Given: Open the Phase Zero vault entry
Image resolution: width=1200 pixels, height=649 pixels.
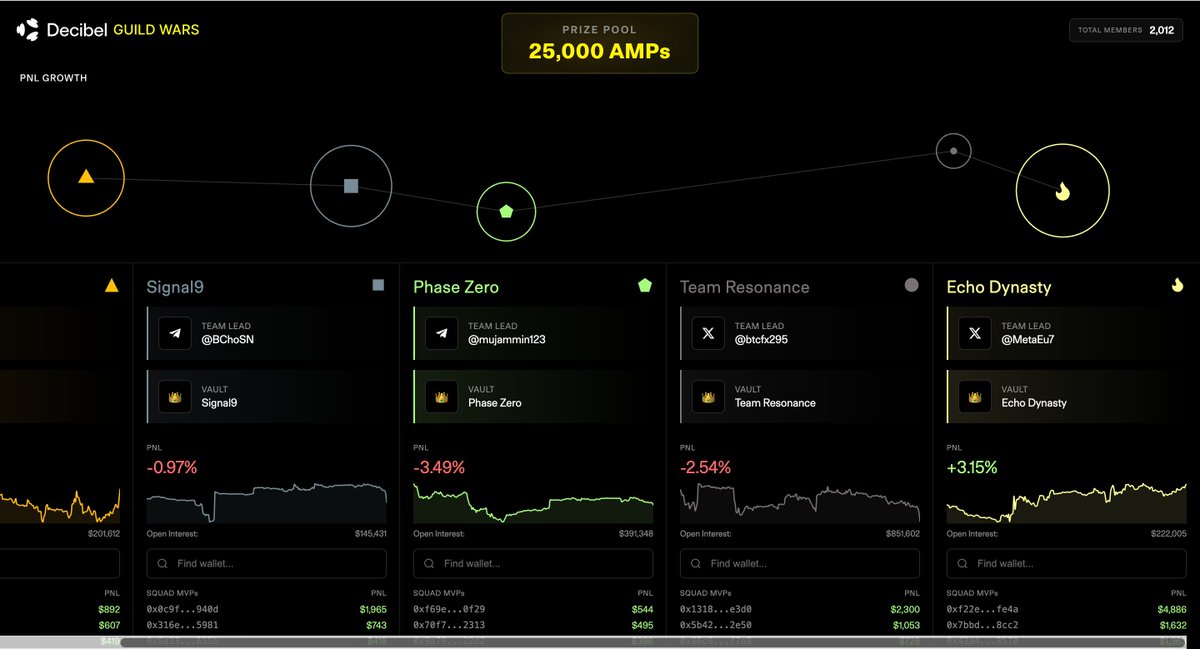Looking at the screenshot, I should click(x=533, y=397).
